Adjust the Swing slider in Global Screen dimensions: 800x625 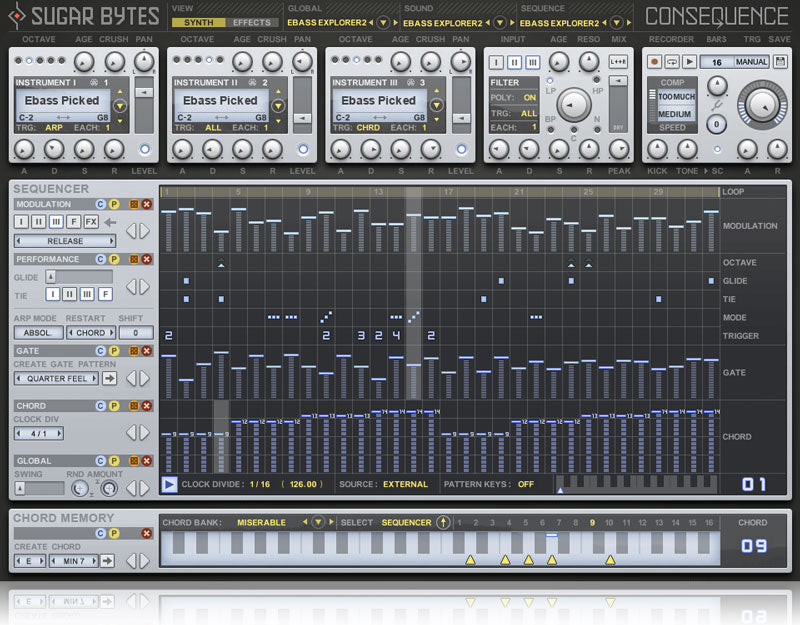pos(39,488)
